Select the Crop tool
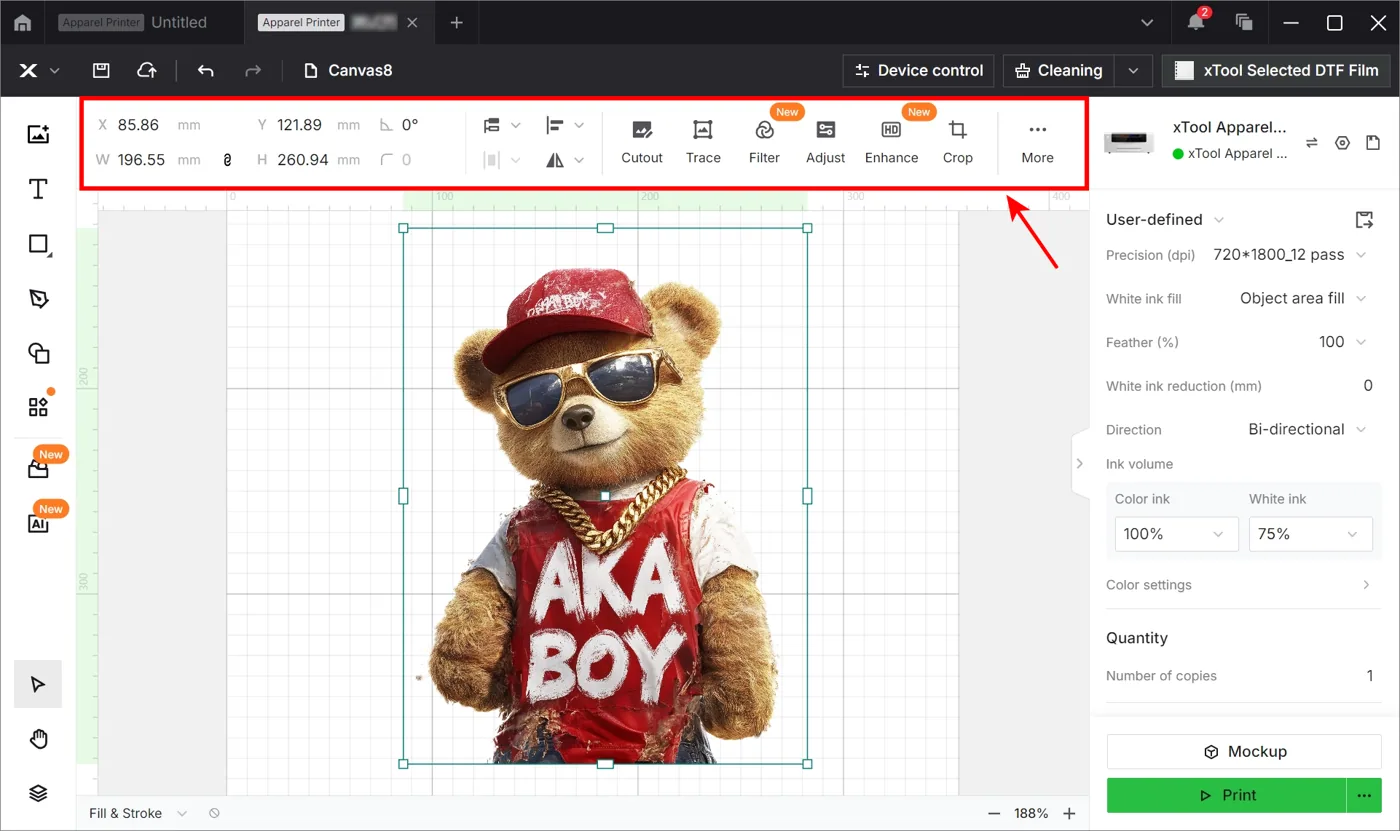 958,142
